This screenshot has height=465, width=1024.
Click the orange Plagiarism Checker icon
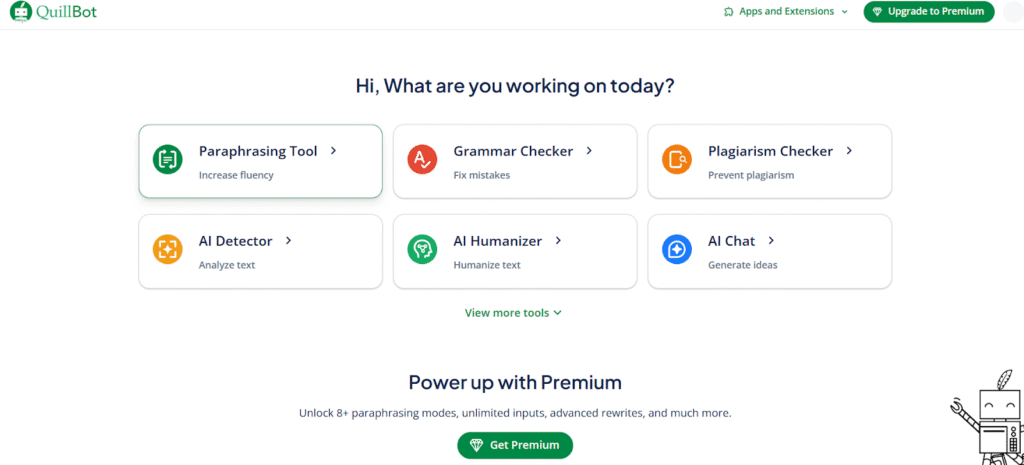pyautogui.click(x=677, y=159)
